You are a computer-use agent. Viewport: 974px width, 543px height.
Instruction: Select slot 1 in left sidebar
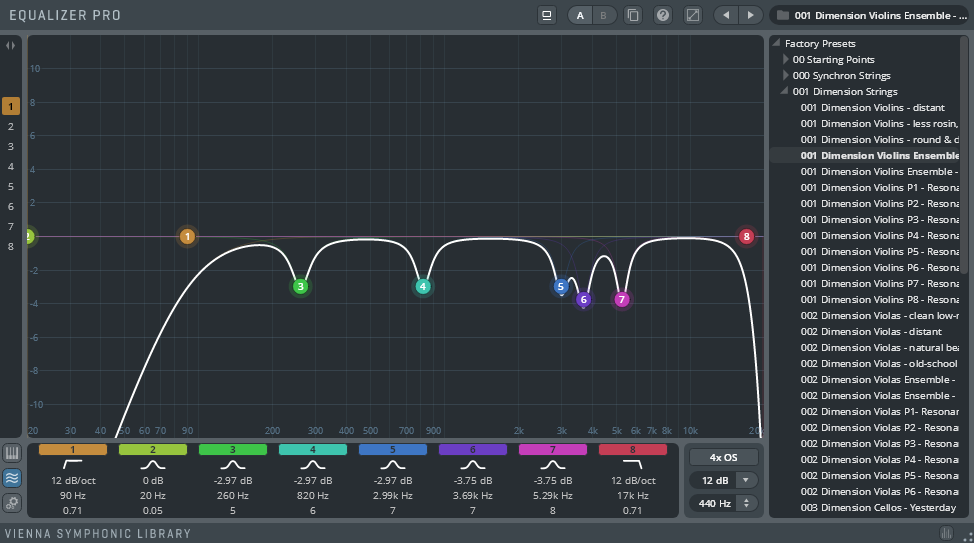click(x=11, y=106)
